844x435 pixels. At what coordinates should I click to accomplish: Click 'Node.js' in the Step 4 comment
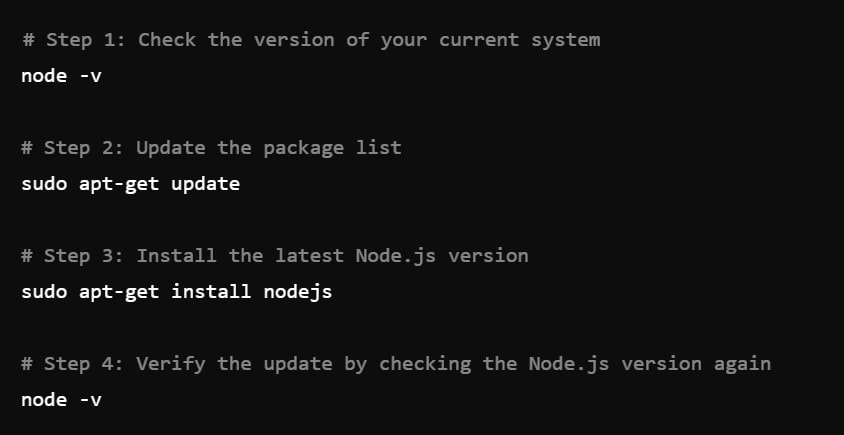(569, 364)
